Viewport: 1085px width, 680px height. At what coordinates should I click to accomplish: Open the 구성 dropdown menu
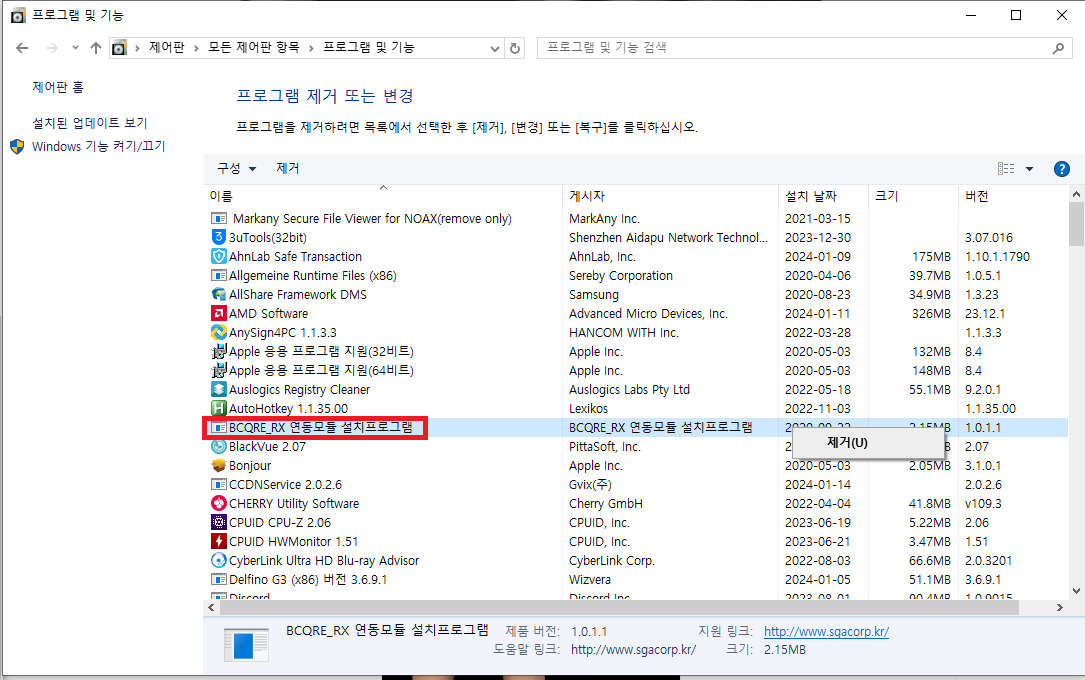point(237,168)
